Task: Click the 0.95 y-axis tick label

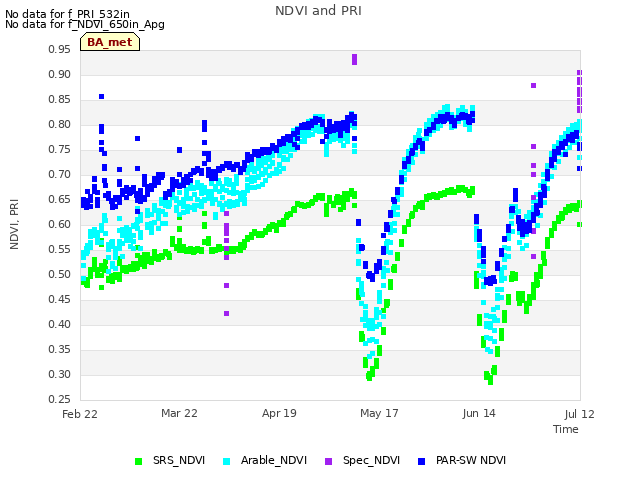Action: [60, 49]
